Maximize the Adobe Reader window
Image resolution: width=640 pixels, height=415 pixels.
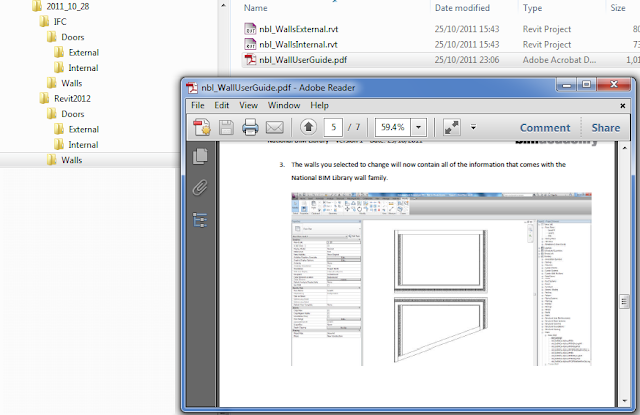tap(587, 85)
